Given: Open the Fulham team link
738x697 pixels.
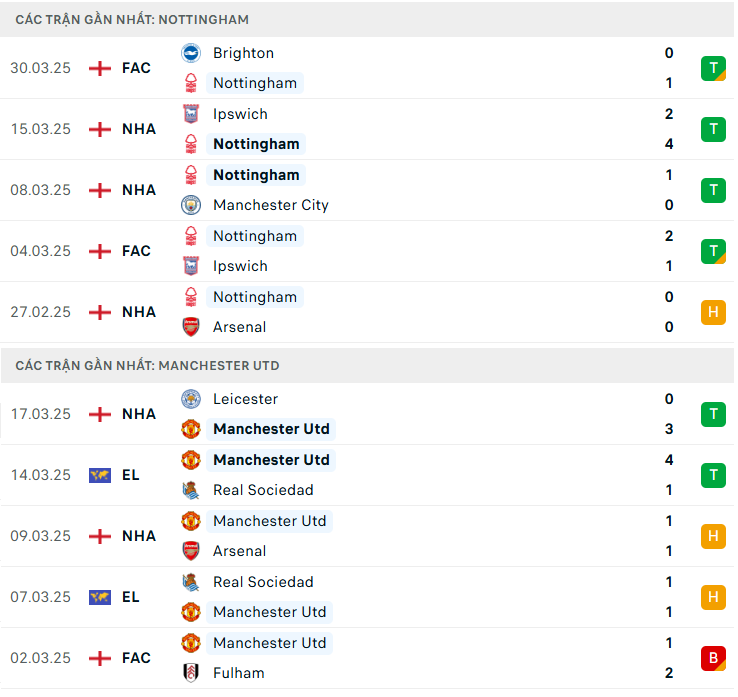Looking at the screenshot, I should [x=238, y=673].
